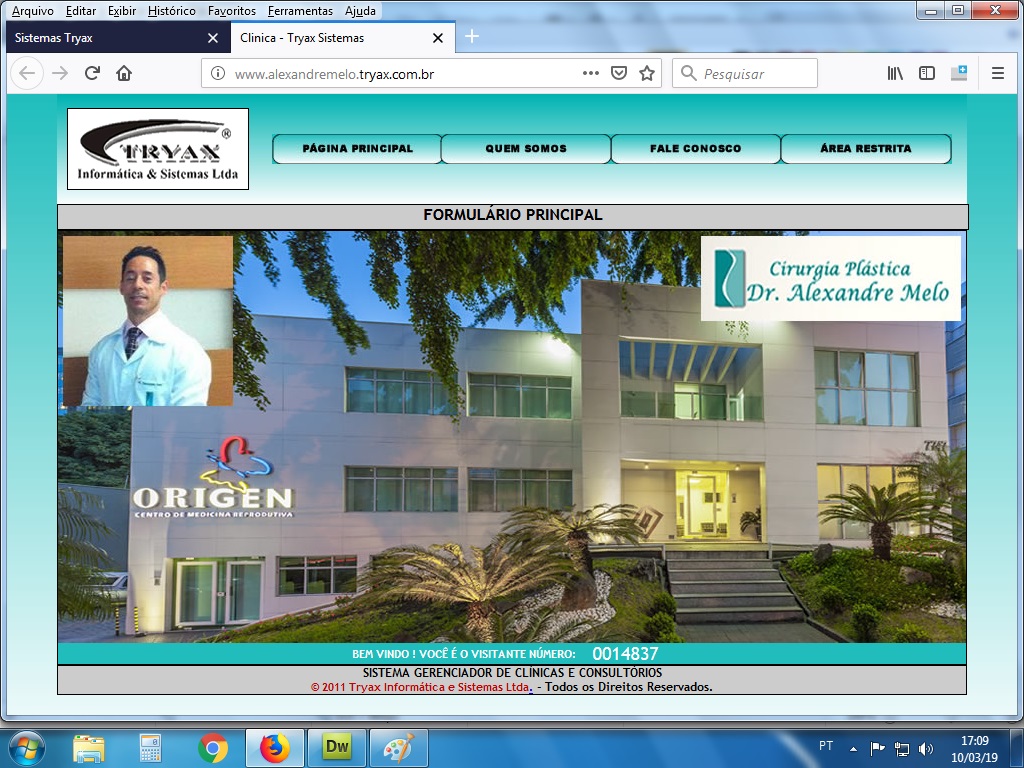Open network connection tray icon
Image resolution: width=1024 pixels, height=768 pixels.
click(x=902, y=748)
